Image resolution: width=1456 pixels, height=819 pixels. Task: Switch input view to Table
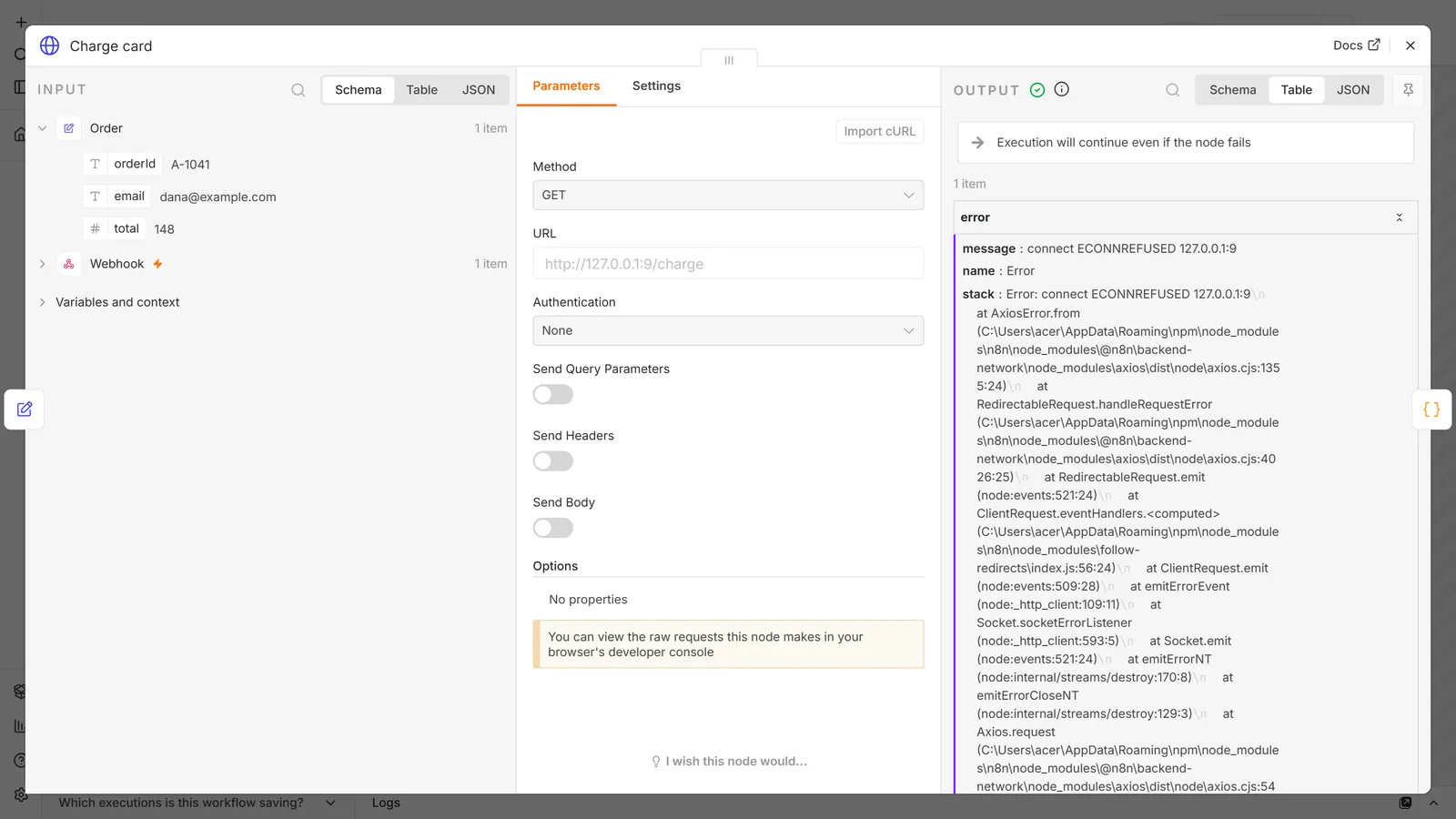(421, 90)
